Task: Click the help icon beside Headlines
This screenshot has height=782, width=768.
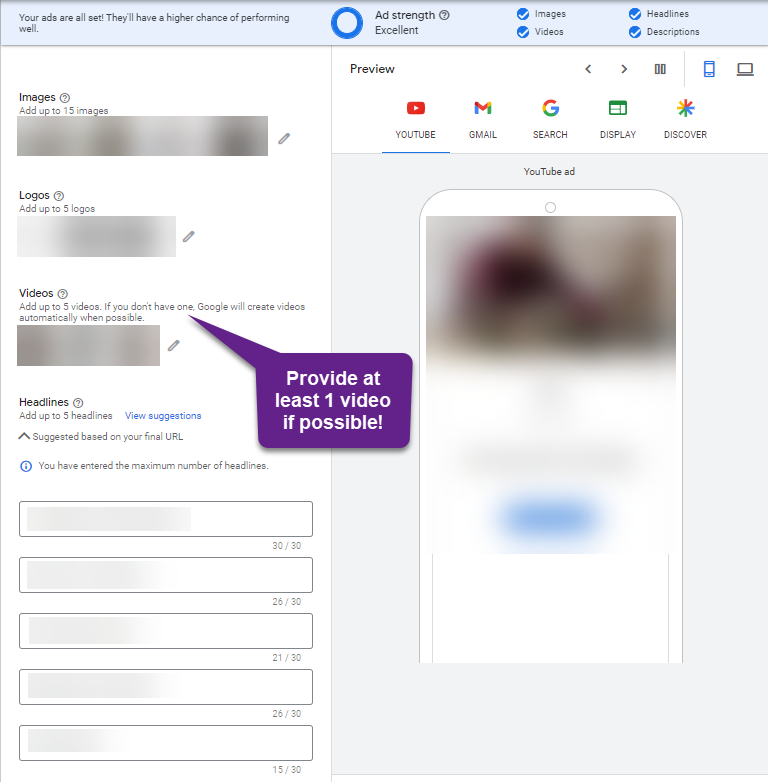Action: [x=78, y=402]
